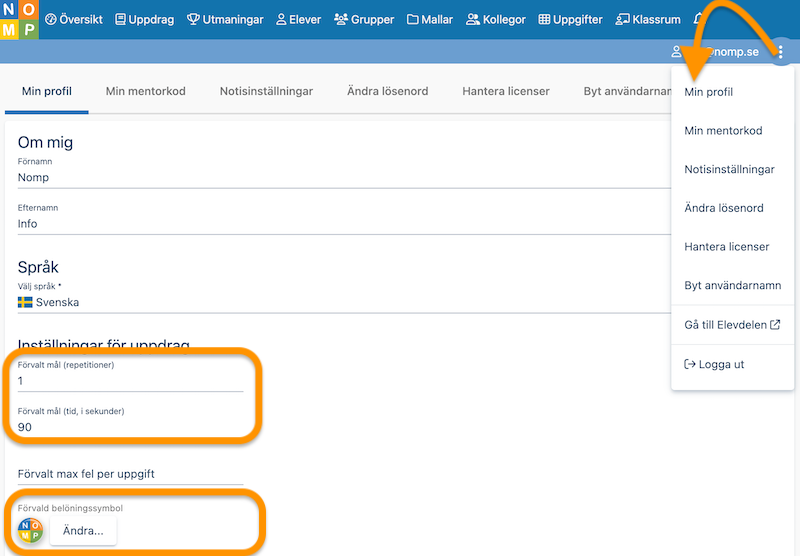Viewport: 800px width, 556px height.
Task: Switch to the Notisinställningar tab
Action: tap(266, 91)
